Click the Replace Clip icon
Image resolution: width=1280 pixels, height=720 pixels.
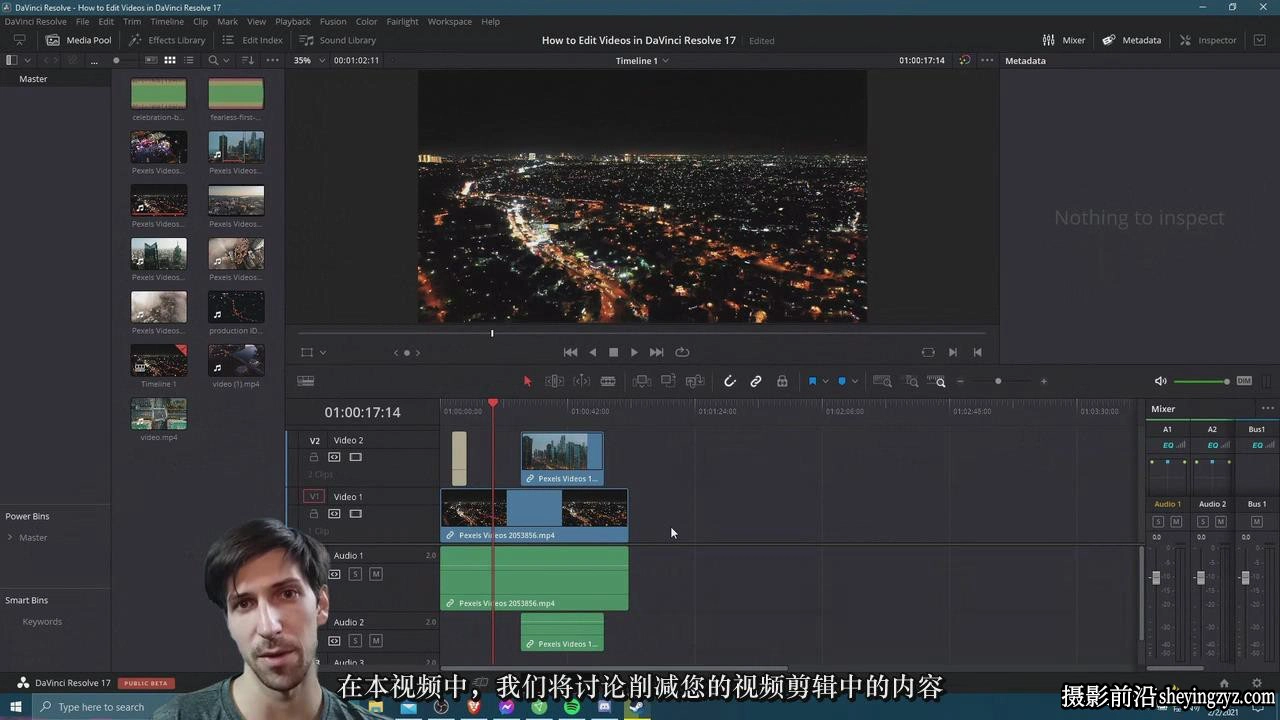click(x=695, y=381)
